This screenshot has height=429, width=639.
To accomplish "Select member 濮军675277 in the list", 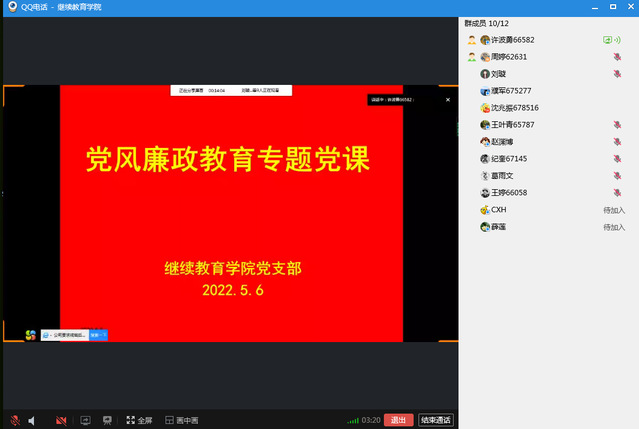I will [511, 91].
